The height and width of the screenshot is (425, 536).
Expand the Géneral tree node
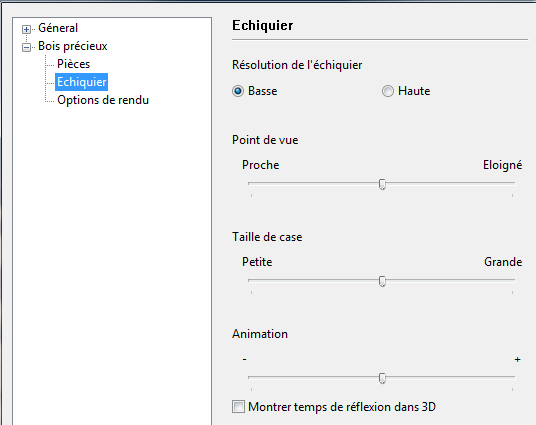tap(26, 29)
